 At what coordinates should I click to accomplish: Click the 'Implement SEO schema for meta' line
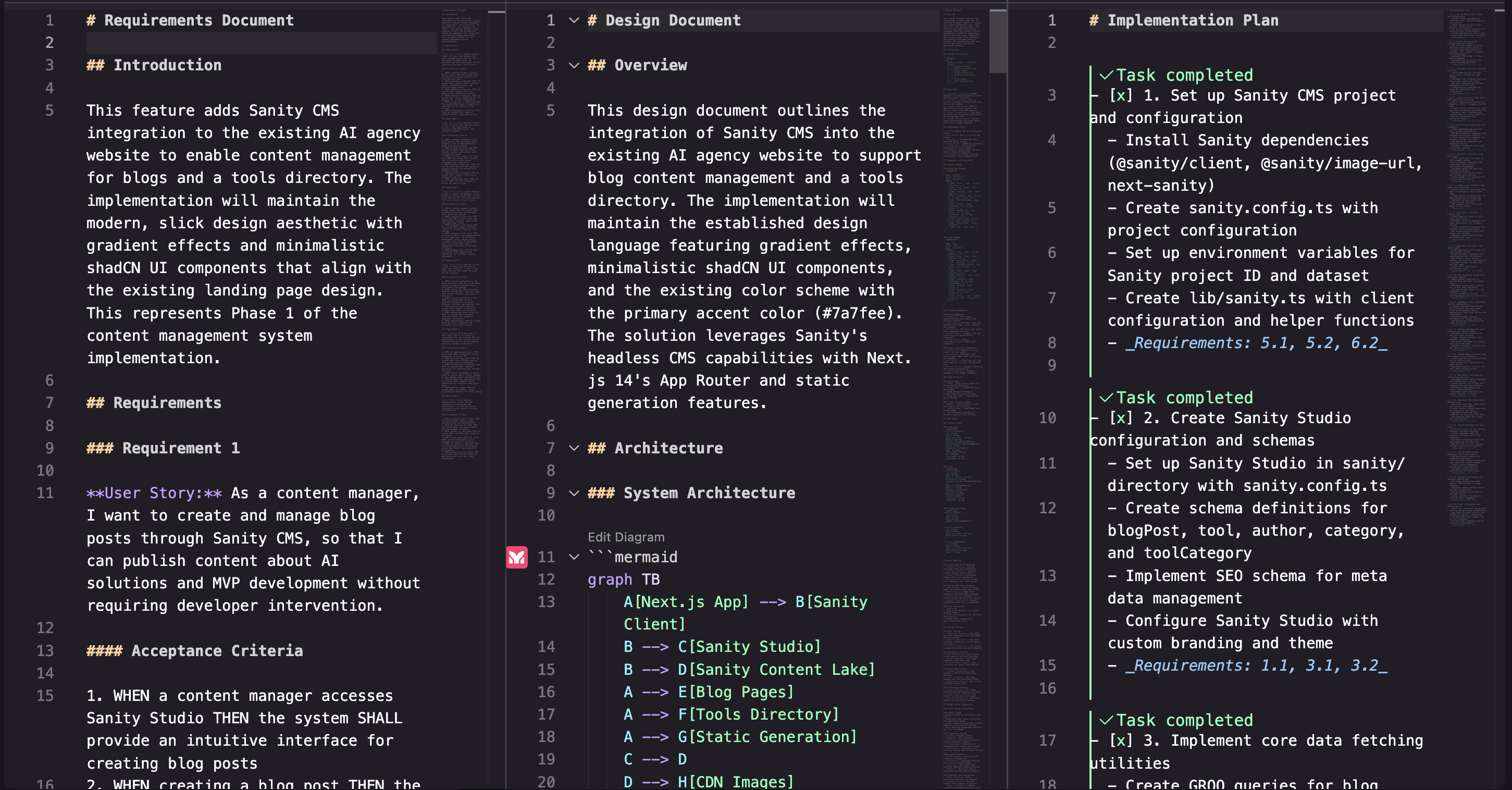[1248, 576]
